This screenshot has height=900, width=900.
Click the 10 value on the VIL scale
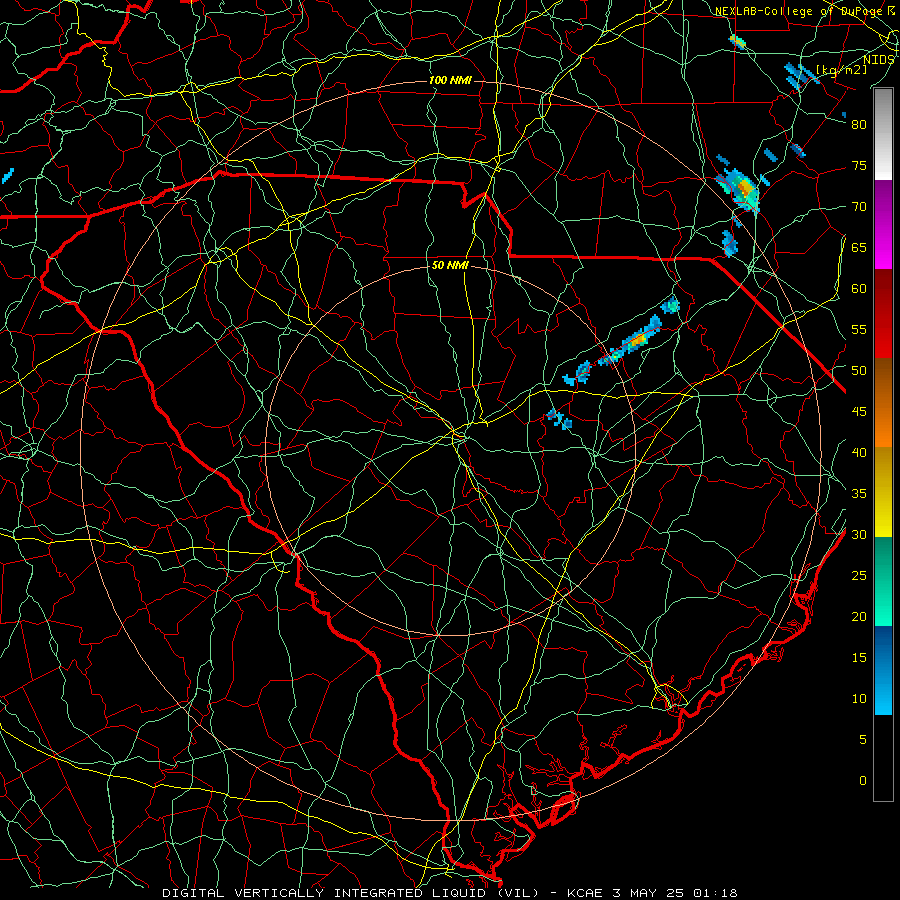pos(859,699)
